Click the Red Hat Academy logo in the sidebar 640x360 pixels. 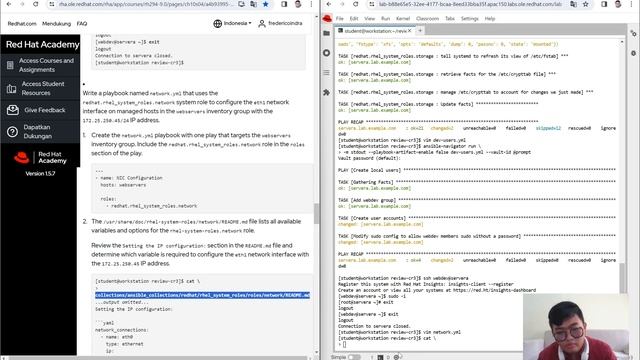click(40, 158)
